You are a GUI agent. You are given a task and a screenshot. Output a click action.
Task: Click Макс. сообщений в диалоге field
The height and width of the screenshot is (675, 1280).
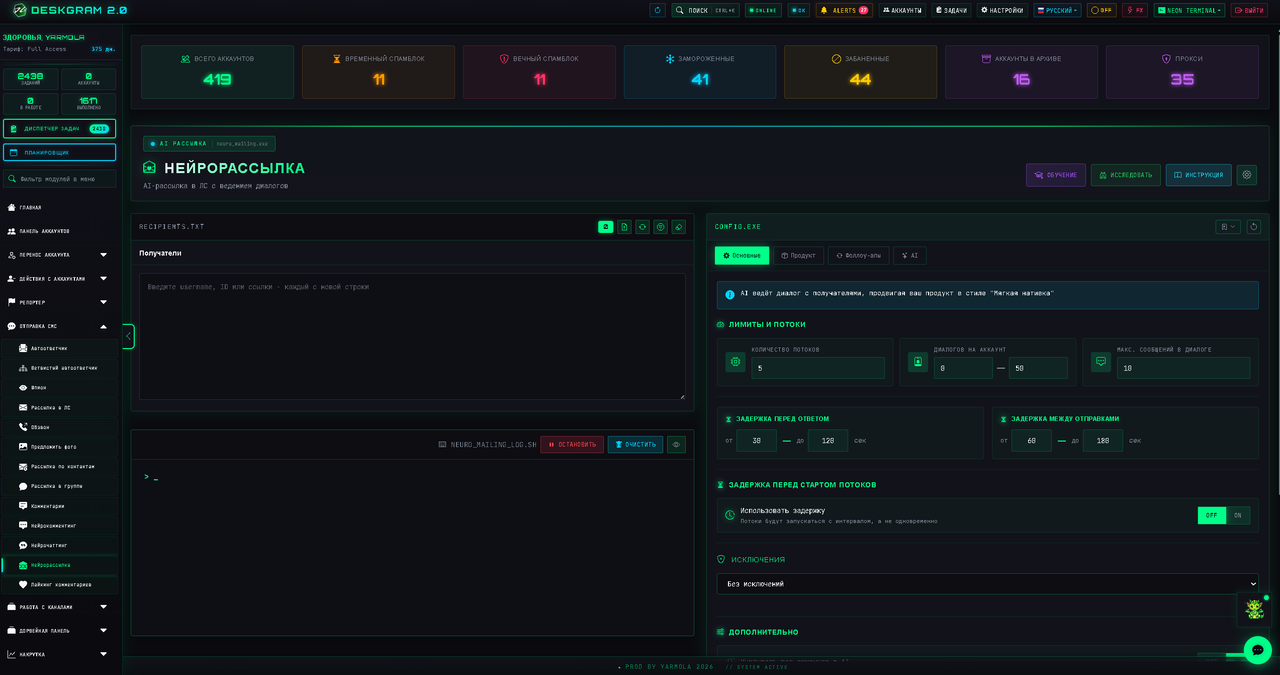pos(1184,368)
